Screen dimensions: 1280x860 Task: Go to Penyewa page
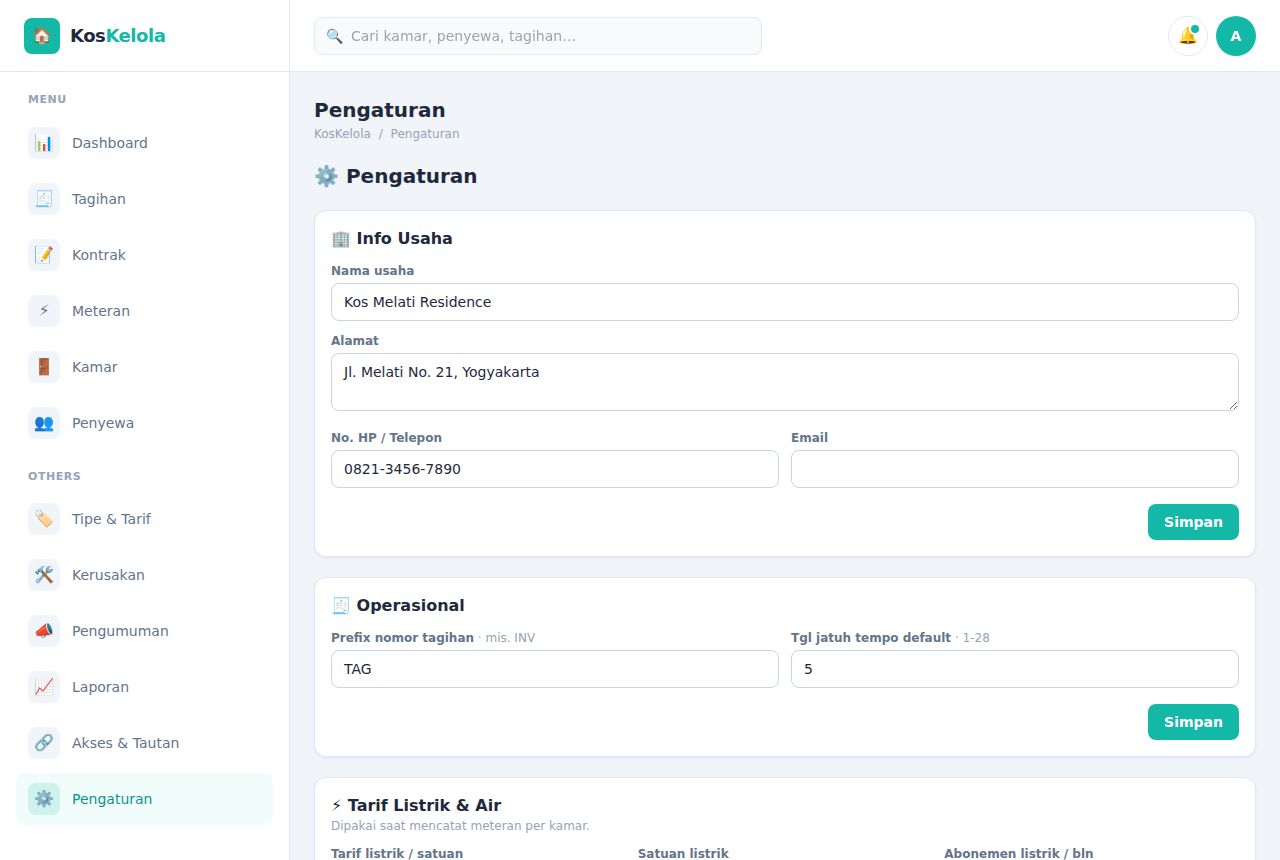tap(144, 423)
